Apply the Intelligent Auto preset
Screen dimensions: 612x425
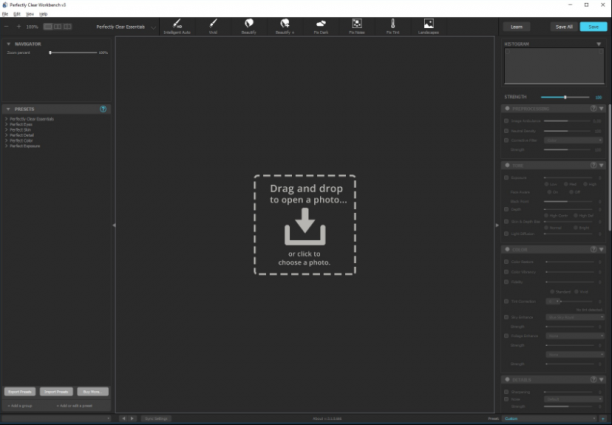tap(177, 27)
